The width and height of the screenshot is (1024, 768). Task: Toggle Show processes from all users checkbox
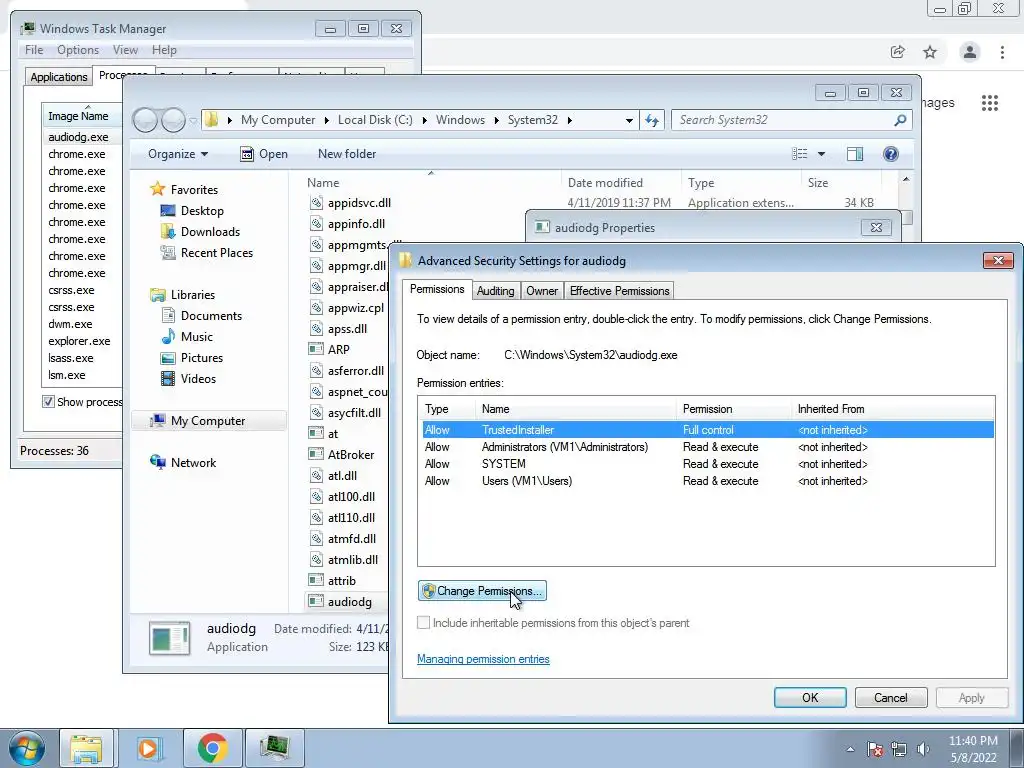click(x=48, y=402)
